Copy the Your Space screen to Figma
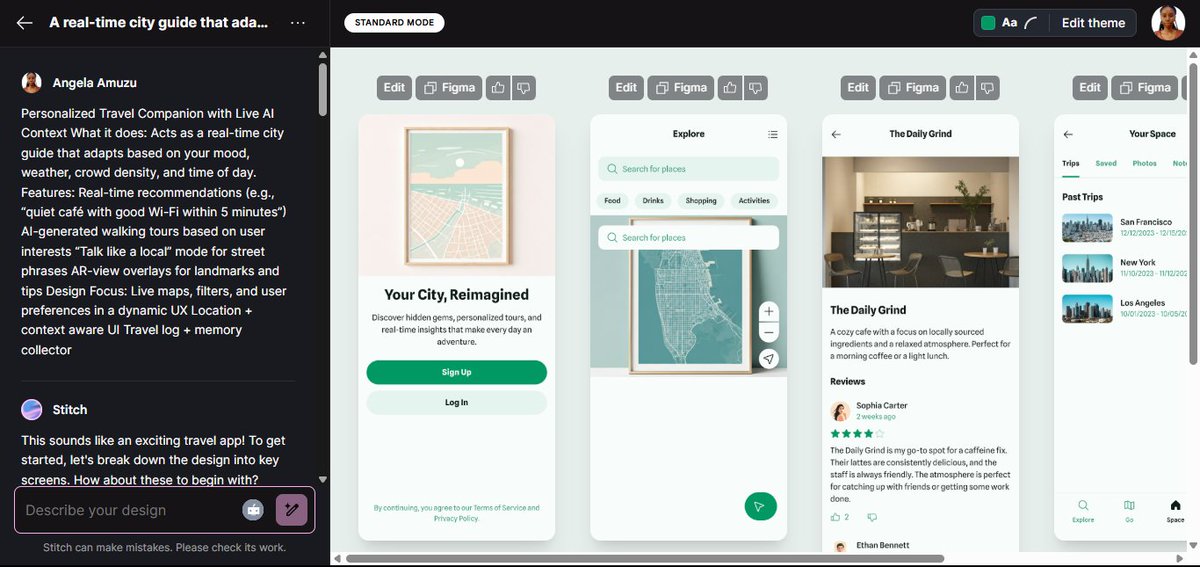The width and height of the screenshot is (1200, 567). (1145, 88)
